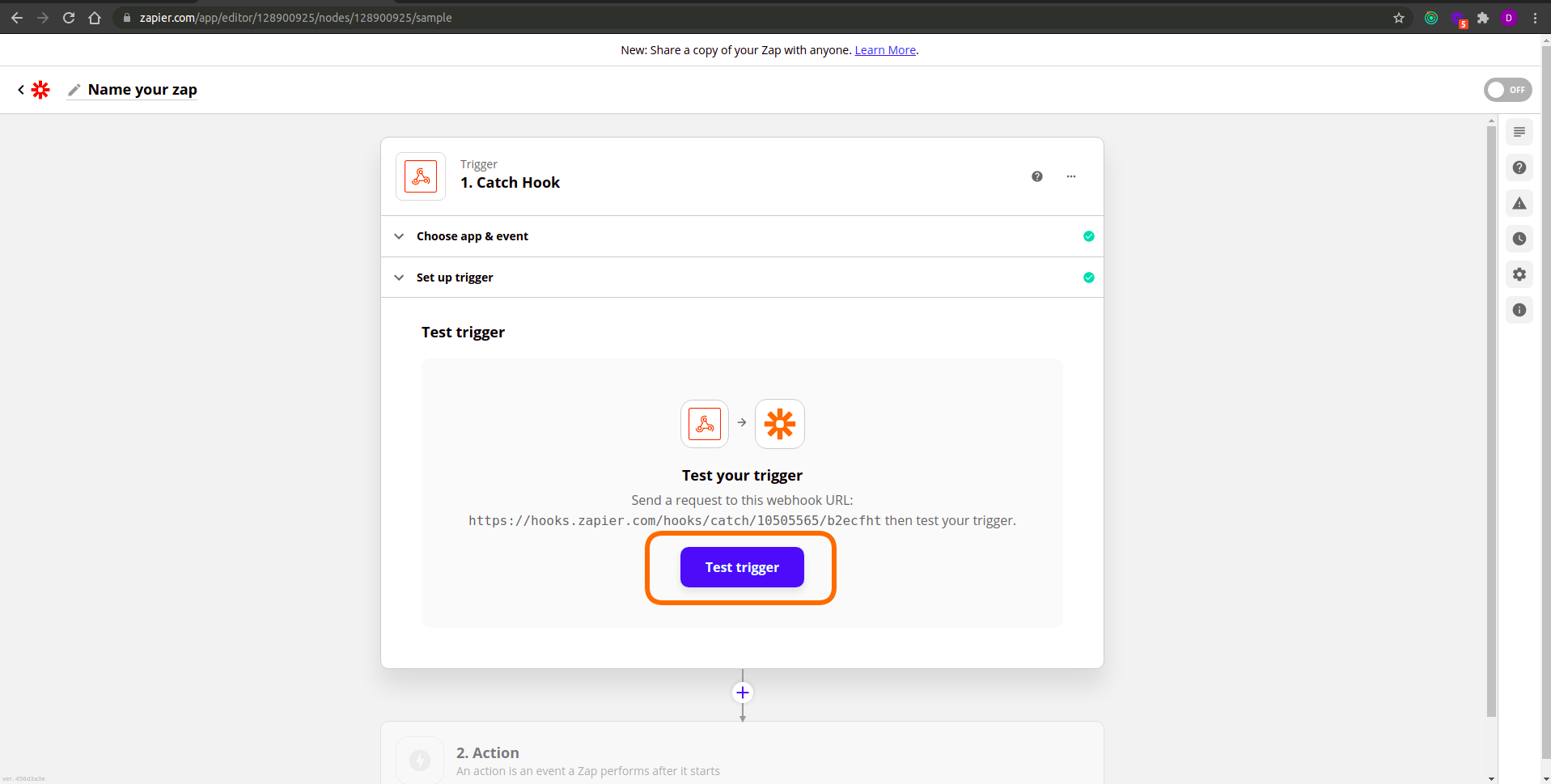Image resolution: width=1551 pixels, height=784 pixels.
Task: Click the browser forward arrow
Action: pos(43,18)
